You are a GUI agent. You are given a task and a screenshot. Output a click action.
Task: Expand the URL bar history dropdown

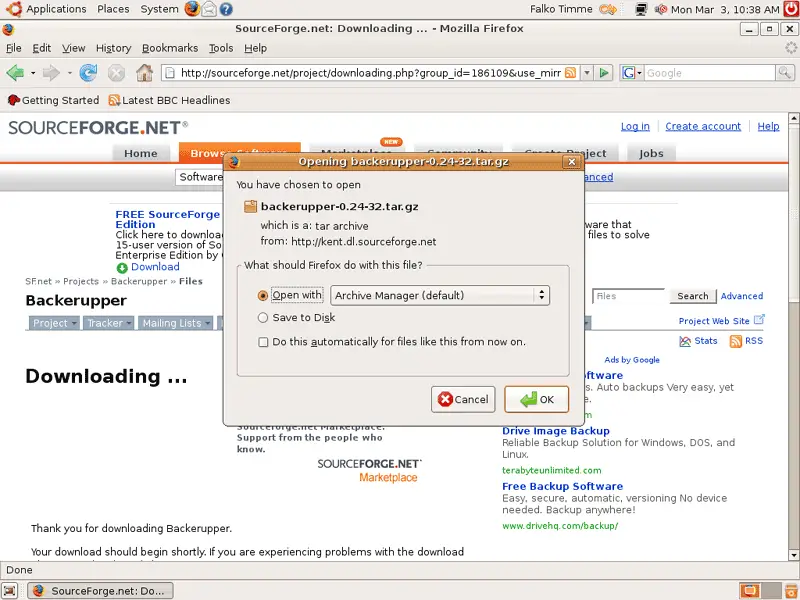(x=587, y=73)
